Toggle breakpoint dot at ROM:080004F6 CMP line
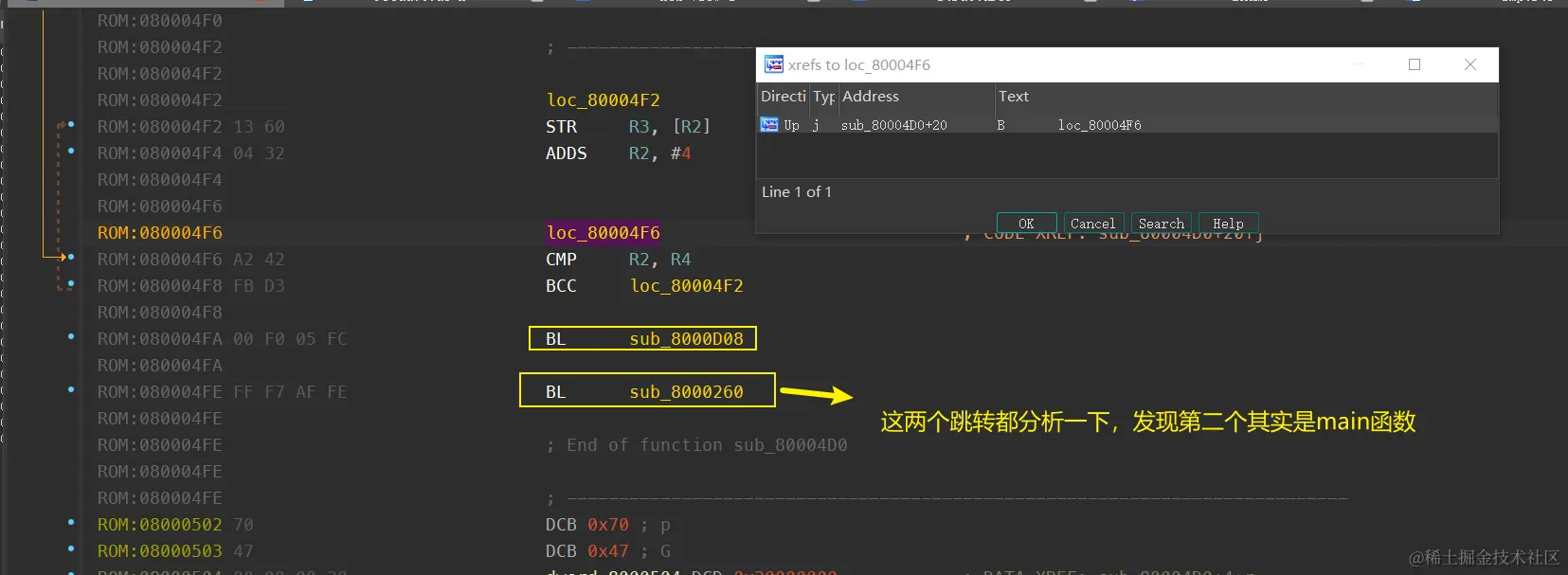Image resolution: width=1568 pixels, height=575 pixels. (x=71, y=257)
